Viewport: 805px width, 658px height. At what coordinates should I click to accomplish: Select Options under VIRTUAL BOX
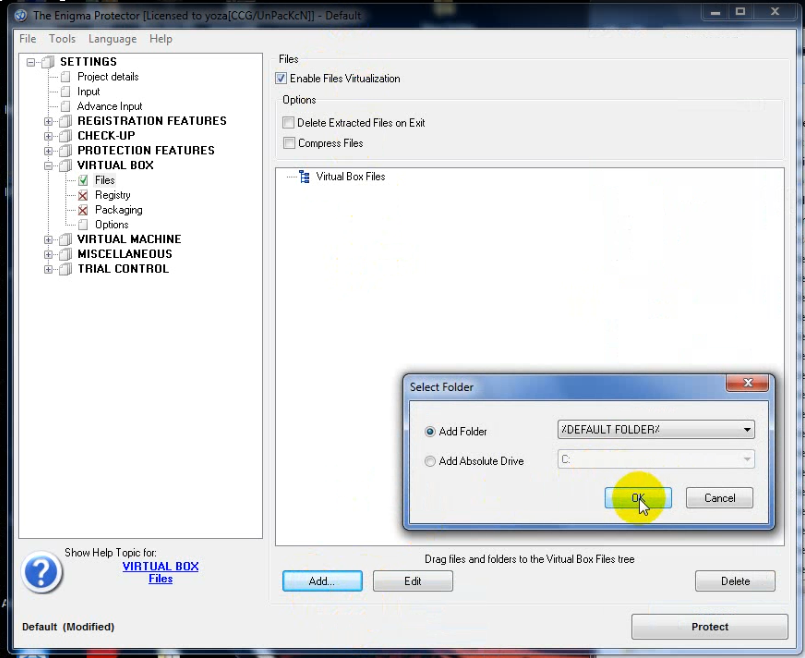(x=111, y=225)
